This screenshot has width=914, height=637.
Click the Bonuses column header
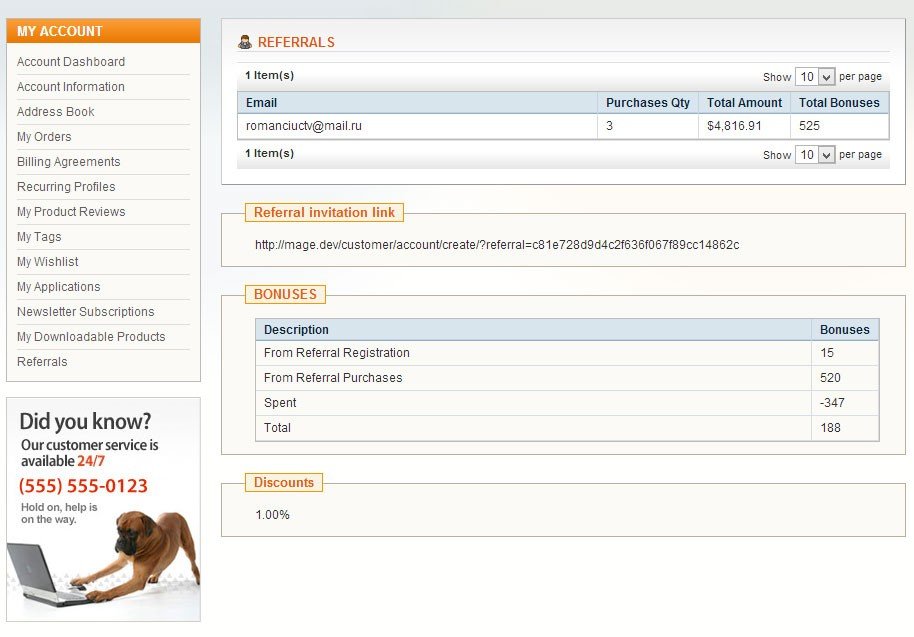845,330
